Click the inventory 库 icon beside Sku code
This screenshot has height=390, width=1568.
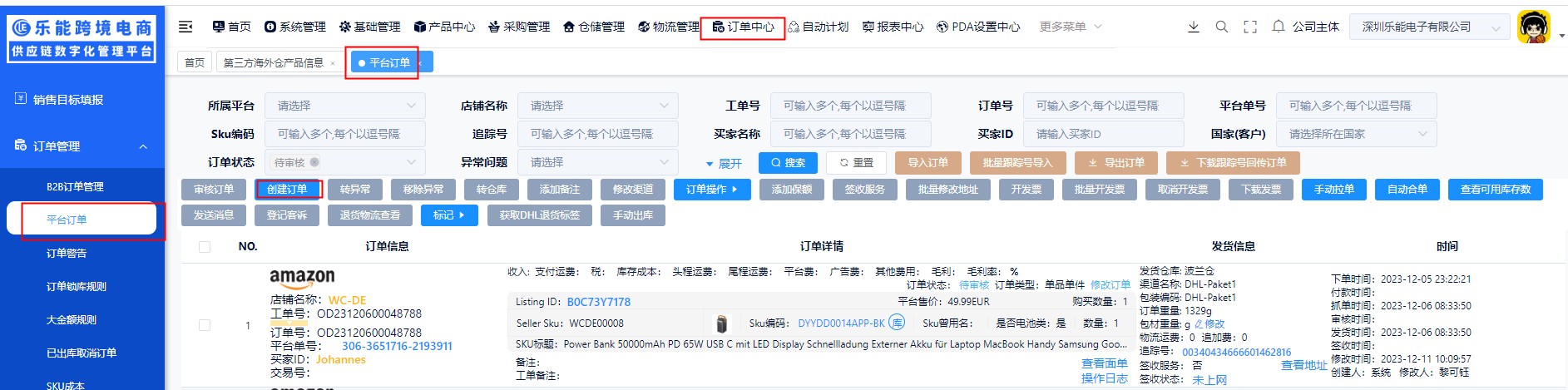pos(897,323)
